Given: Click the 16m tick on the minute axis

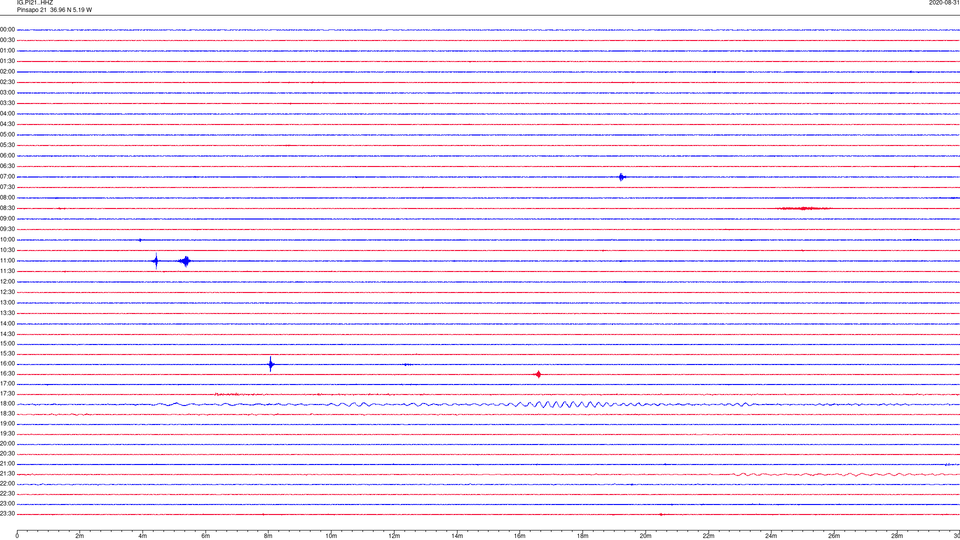Looking at the screenshot, I should tap(520, 536).
